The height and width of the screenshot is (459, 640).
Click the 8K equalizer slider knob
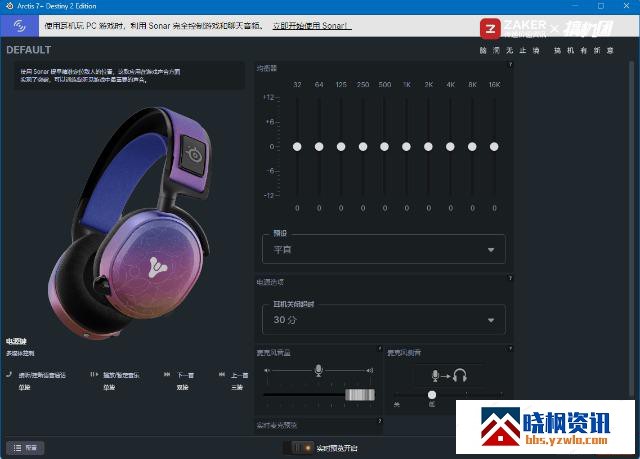click(x=472, y=146)
